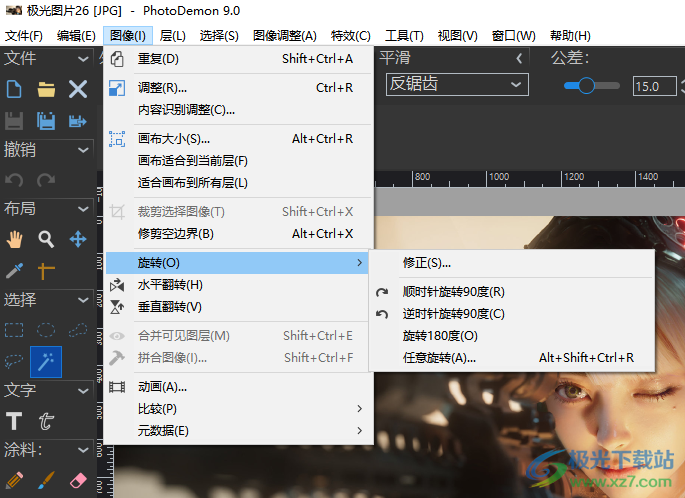This screenshot has height=498, width=685.
Task: Click the open folder icon
Action: 46,89
